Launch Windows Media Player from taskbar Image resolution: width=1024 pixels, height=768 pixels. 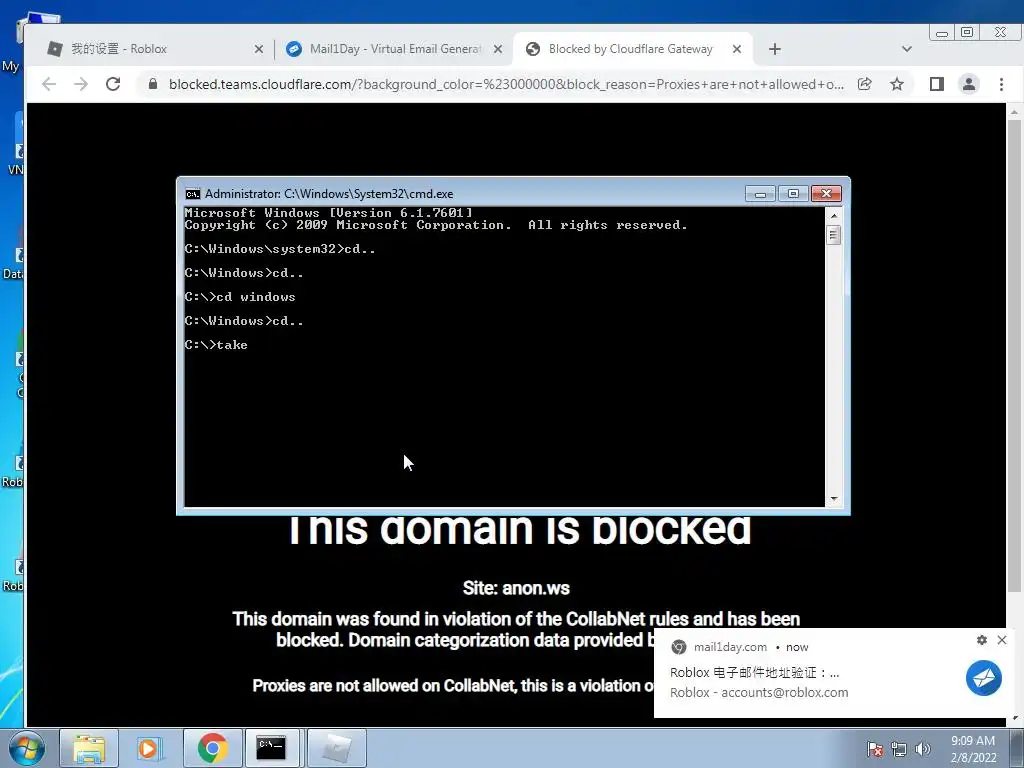click(x=150, y=748)
